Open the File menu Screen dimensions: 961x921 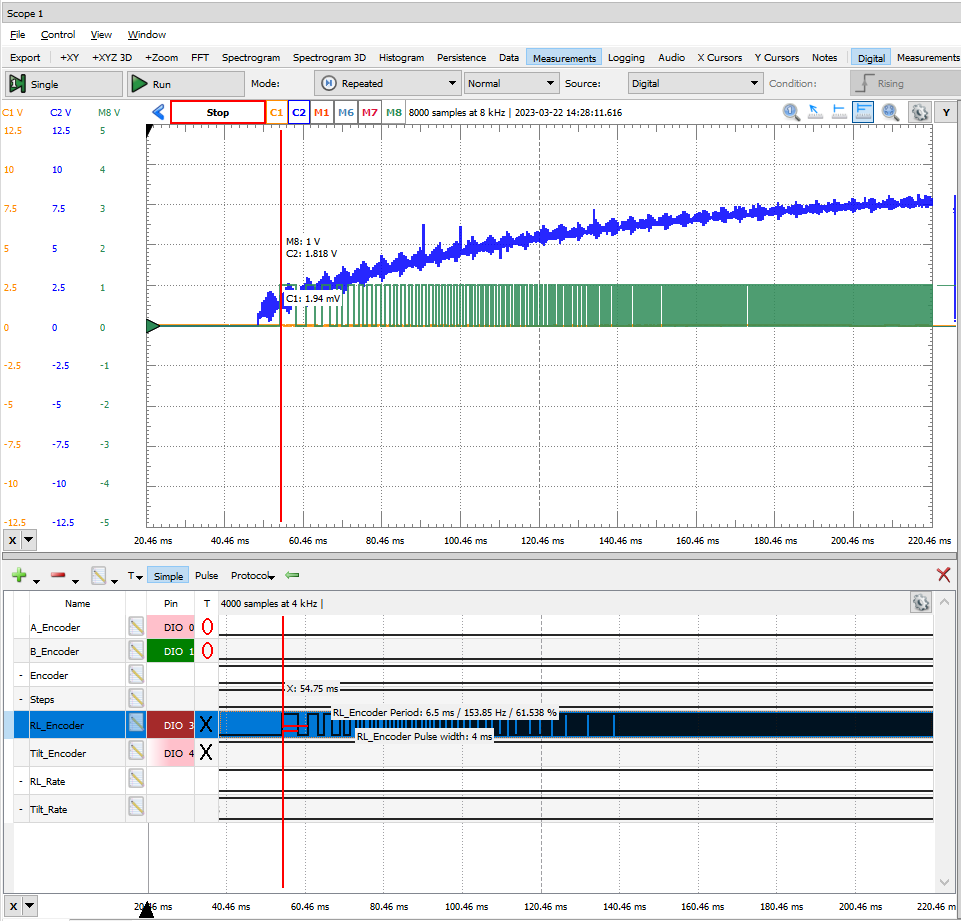[18, 34]
